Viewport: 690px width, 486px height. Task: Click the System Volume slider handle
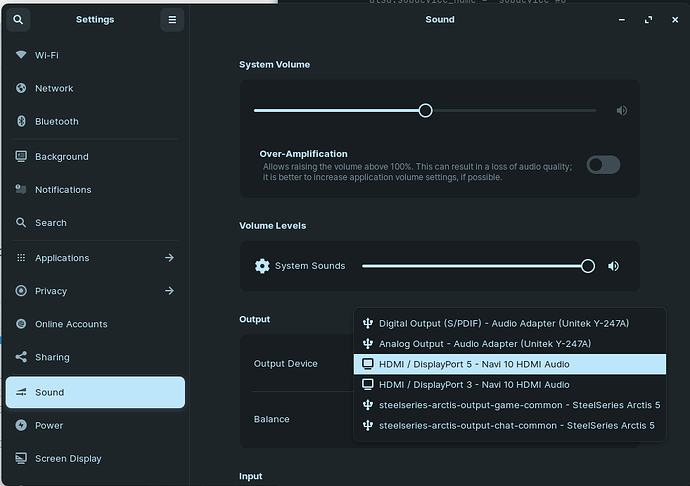(x=426, y=110)
